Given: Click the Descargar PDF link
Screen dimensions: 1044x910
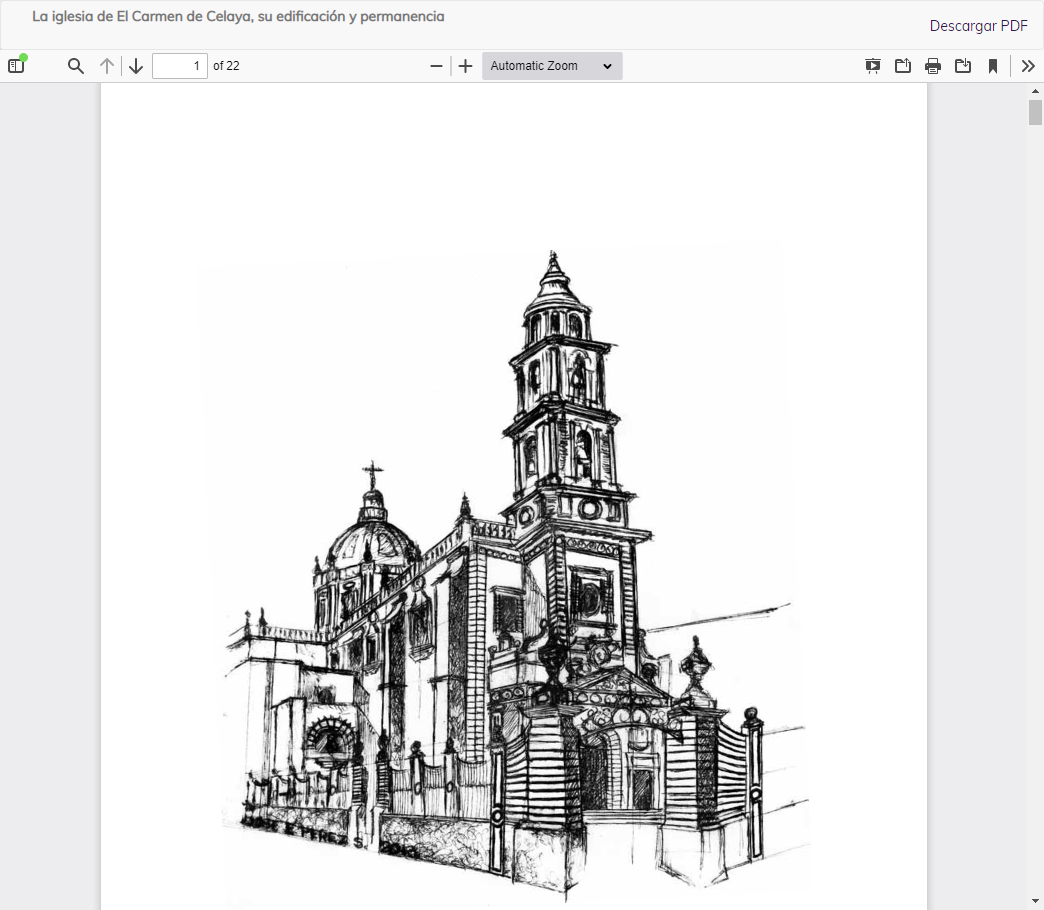Looking at the screenshot, I should [x=978, y=26].
